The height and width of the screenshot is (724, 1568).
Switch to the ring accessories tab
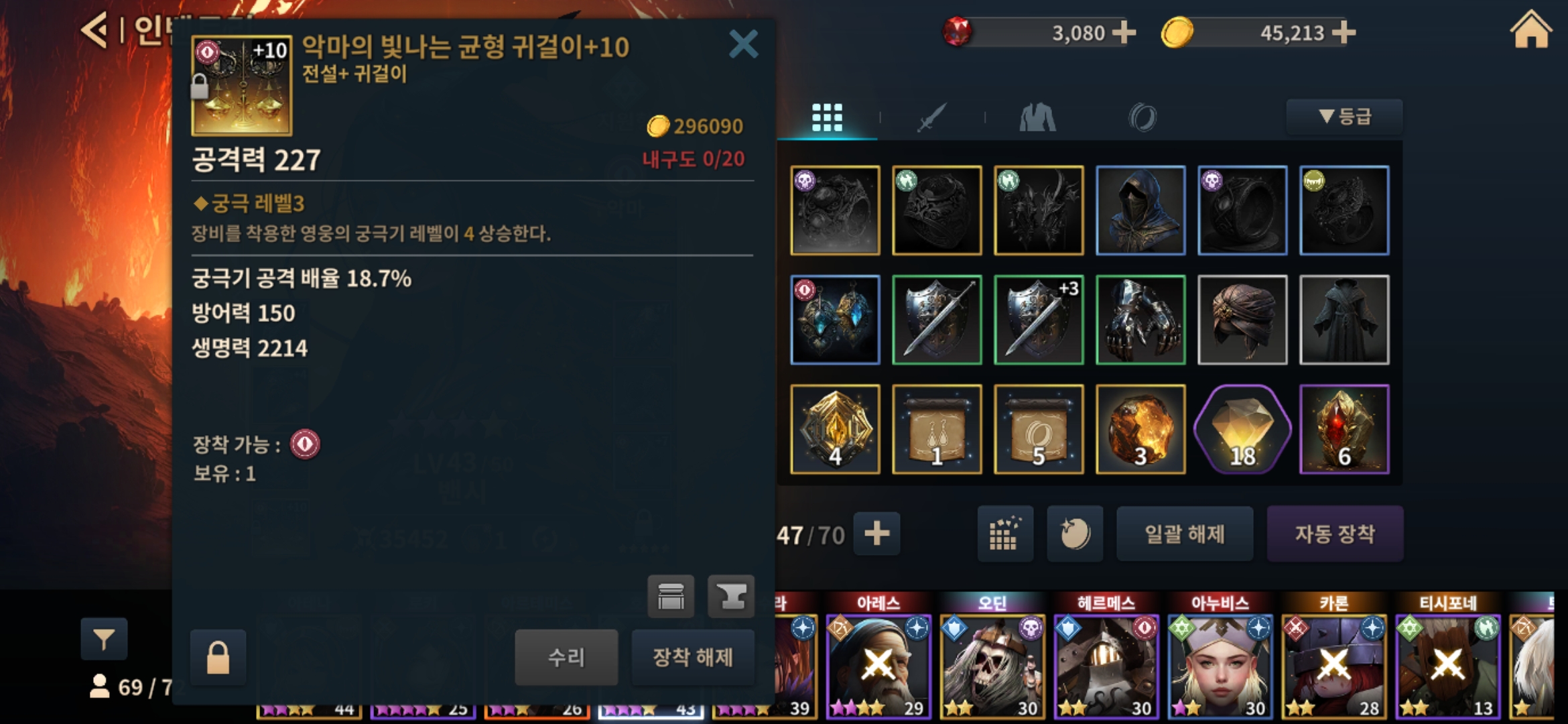coord(1142,117)
